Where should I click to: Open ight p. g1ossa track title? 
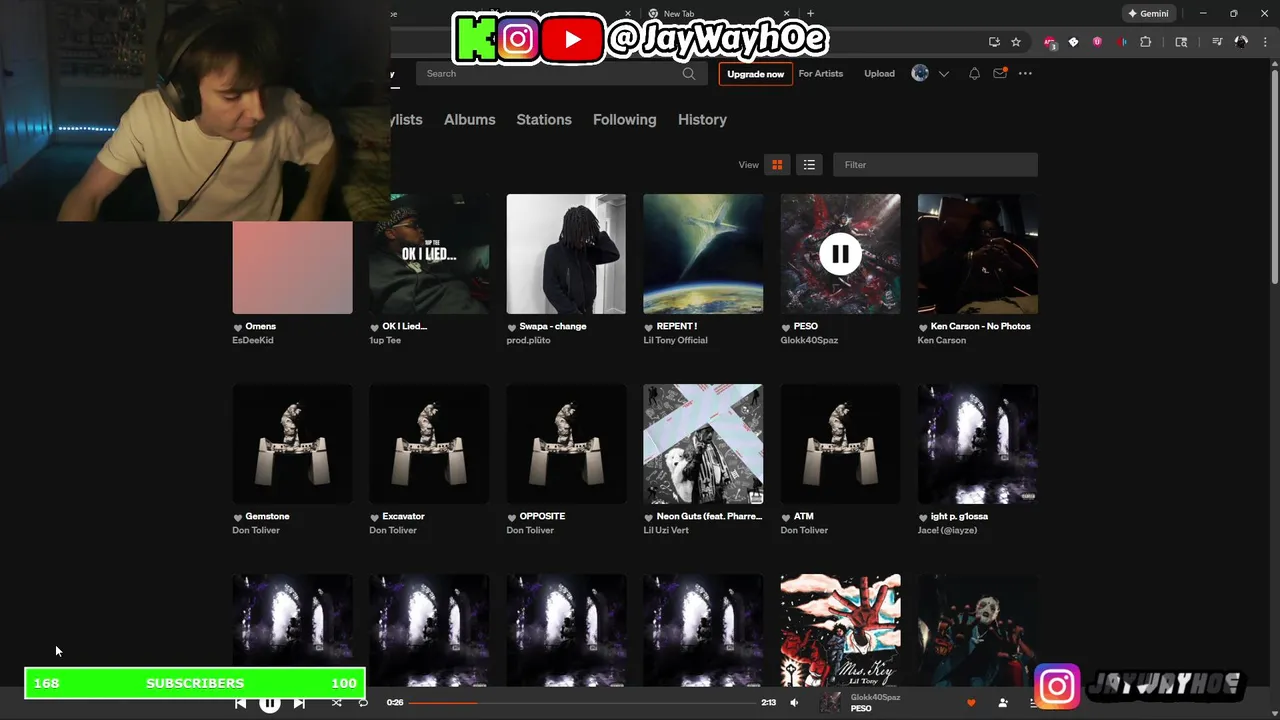tap(959, 516)
